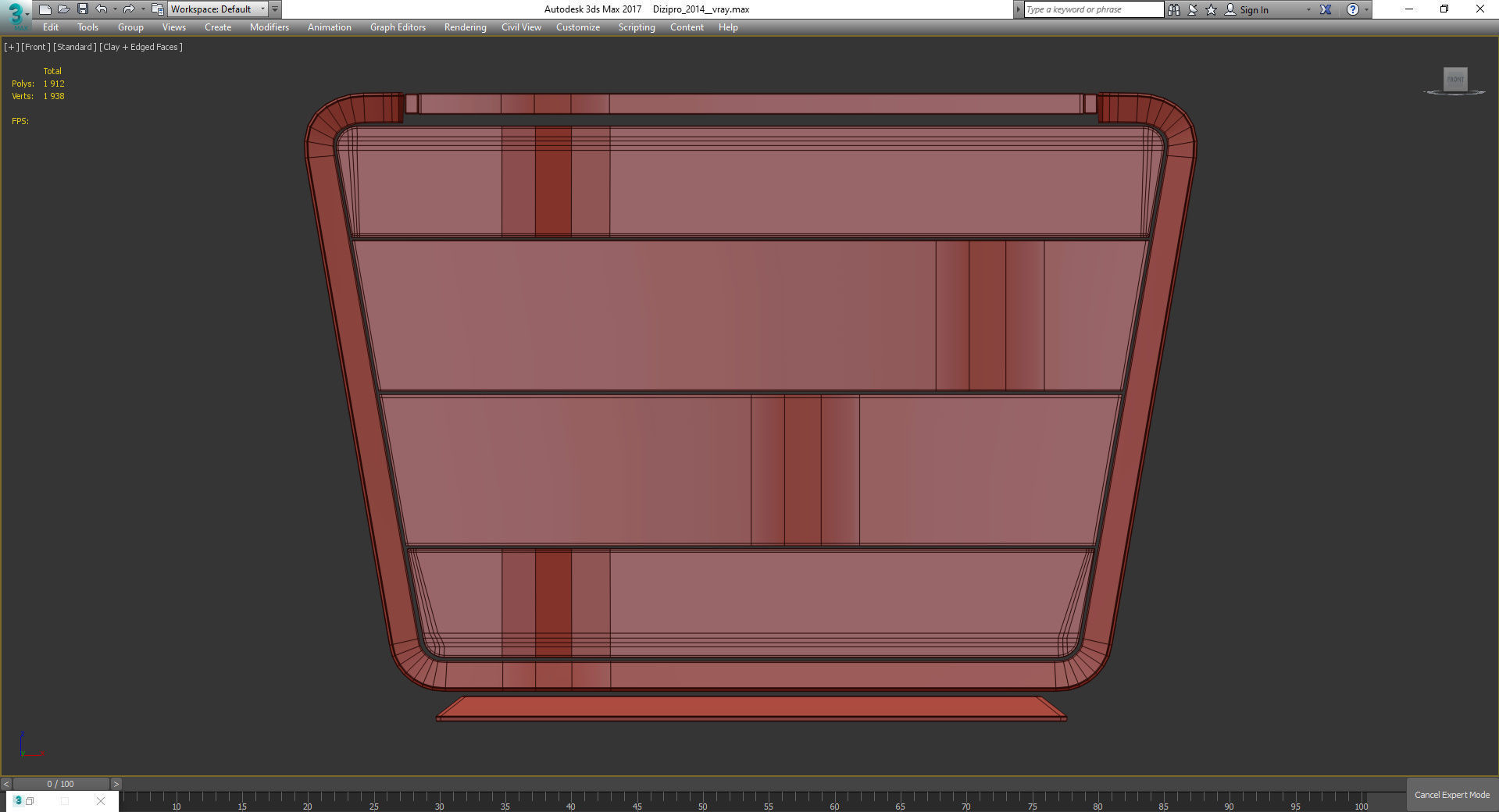The width and height of the screenshot is (1499, 812).
Task: Click restore icon in bottom floating bar
Action: [30, 801]
